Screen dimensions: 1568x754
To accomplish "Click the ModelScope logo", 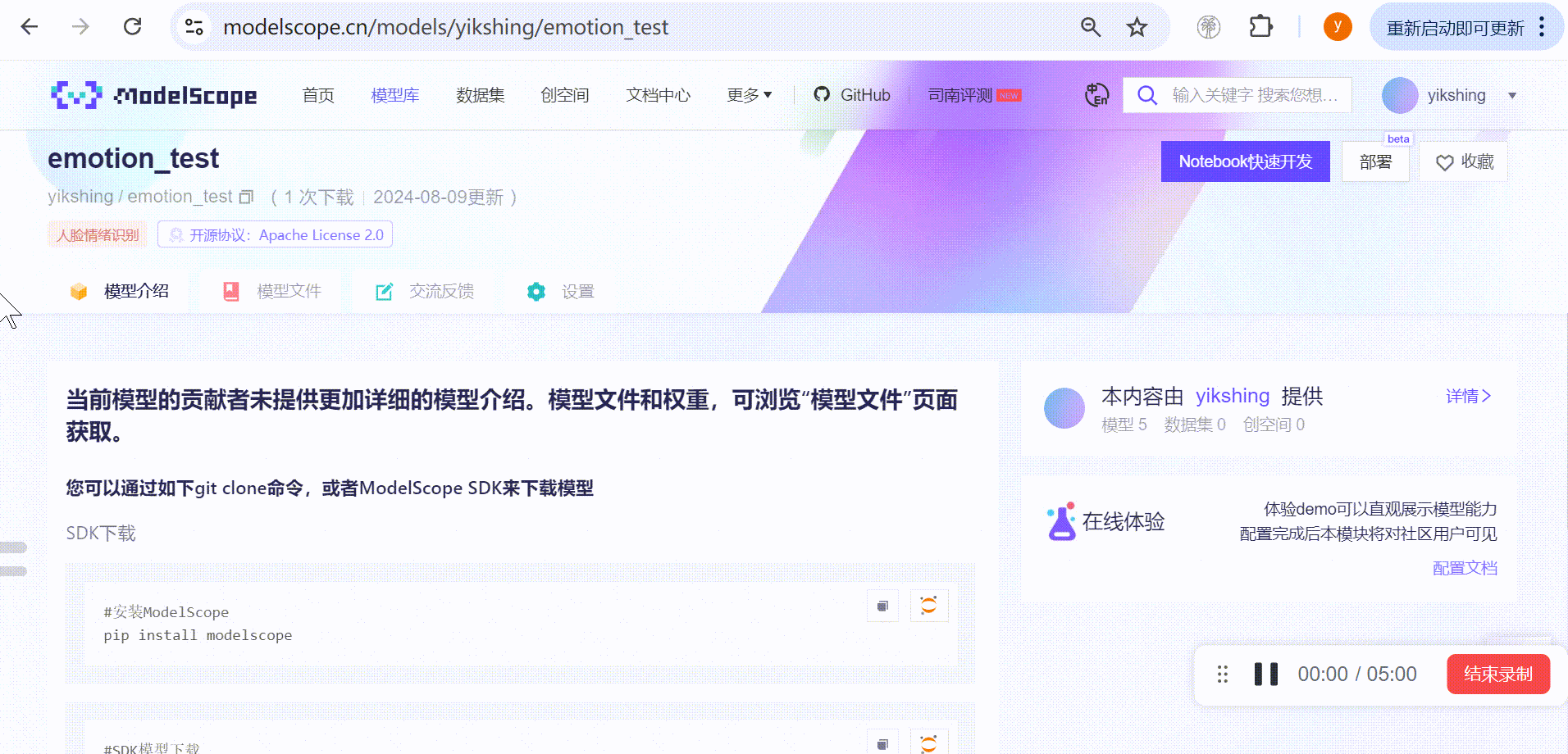I will pos(154,95).
